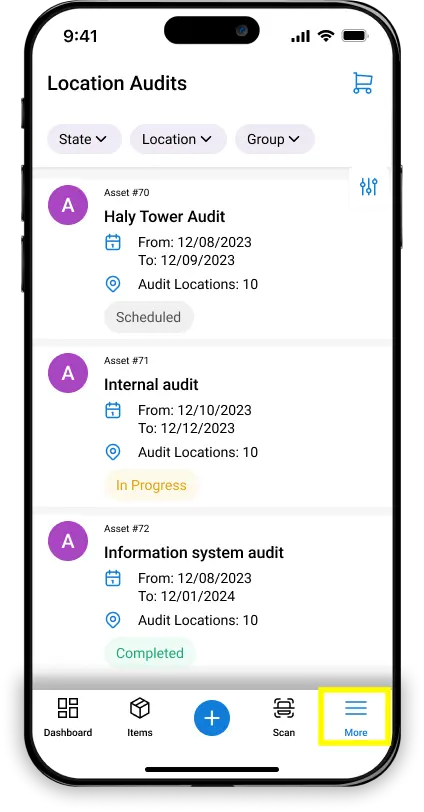Open the Scan tab
The width and height of the screenshot is (424, 812).
(x=284, y=717)
